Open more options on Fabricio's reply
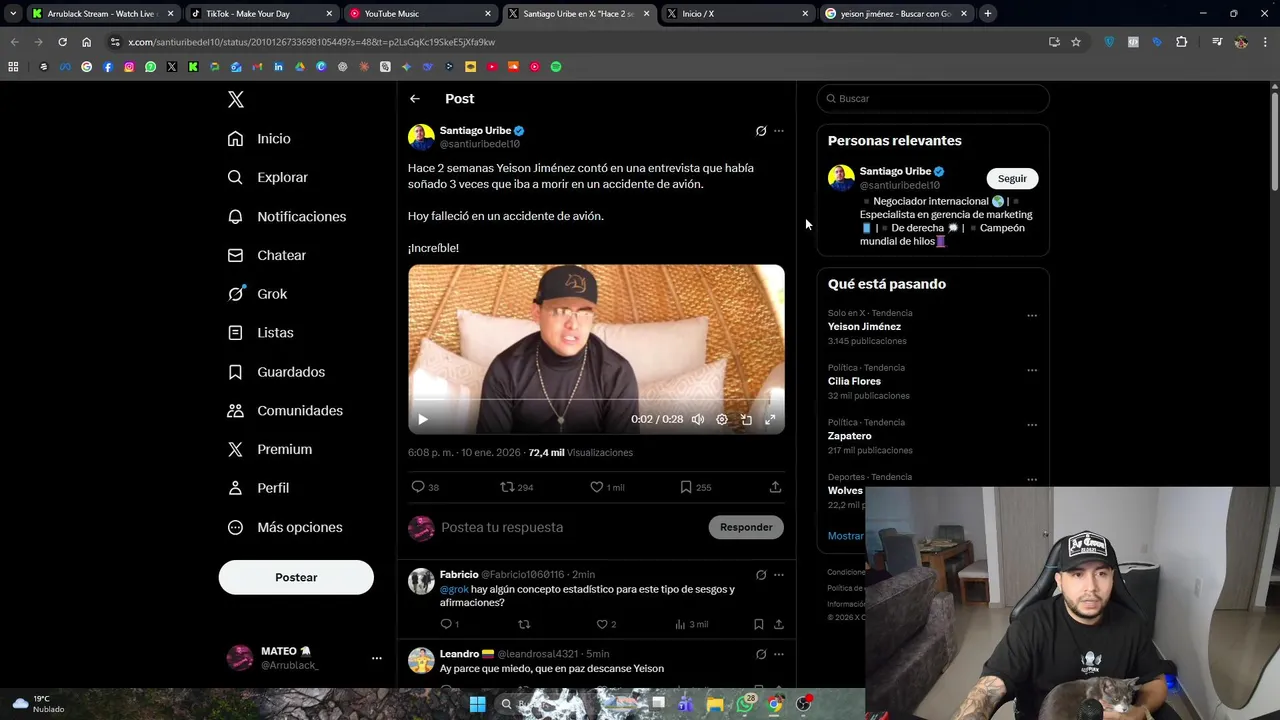The image size is (1280, 720). pos(779,575)
